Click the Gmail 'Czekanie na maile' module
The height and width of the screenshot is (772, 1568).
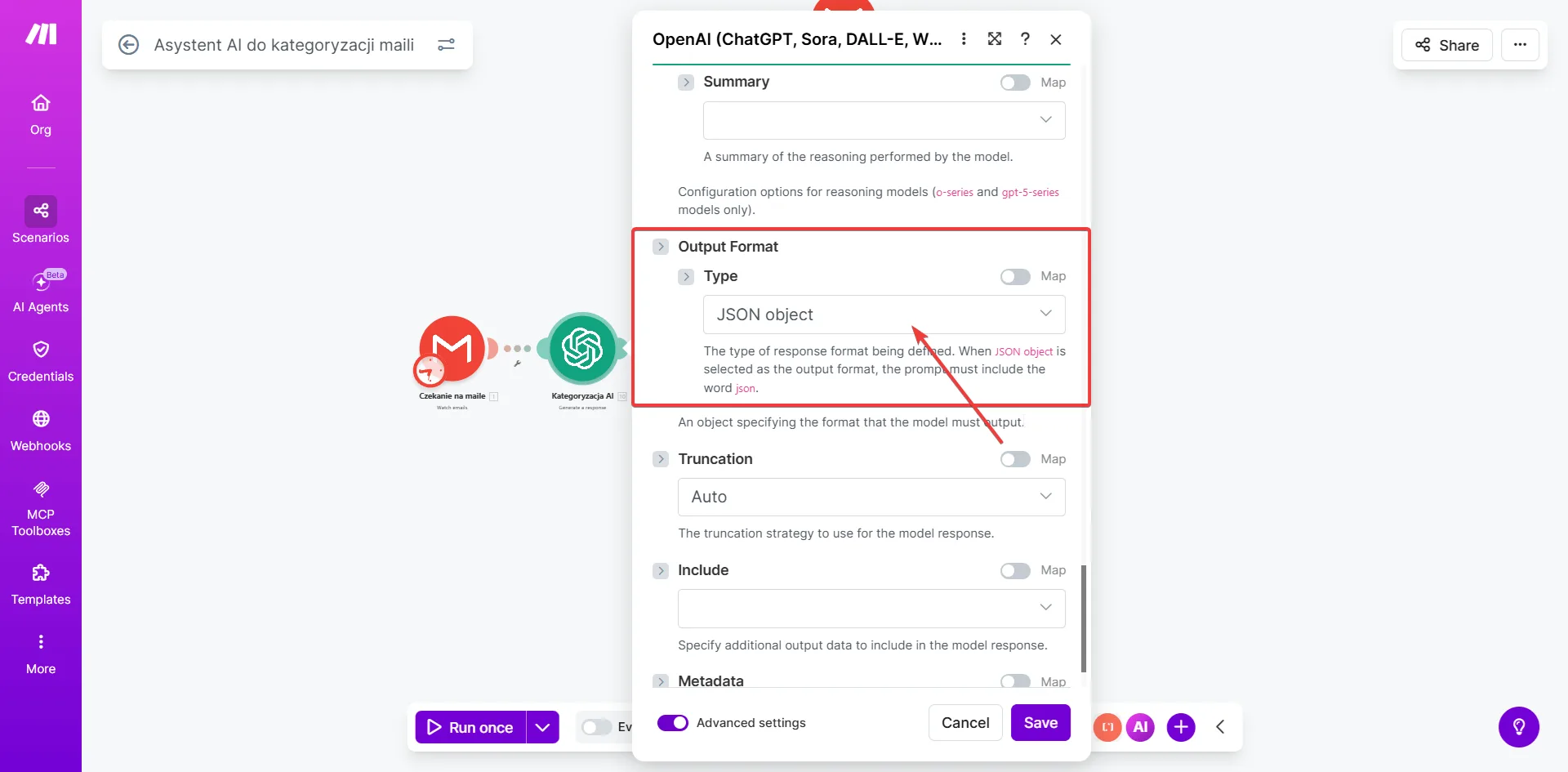pyautogui.click(x=452, y=350)
